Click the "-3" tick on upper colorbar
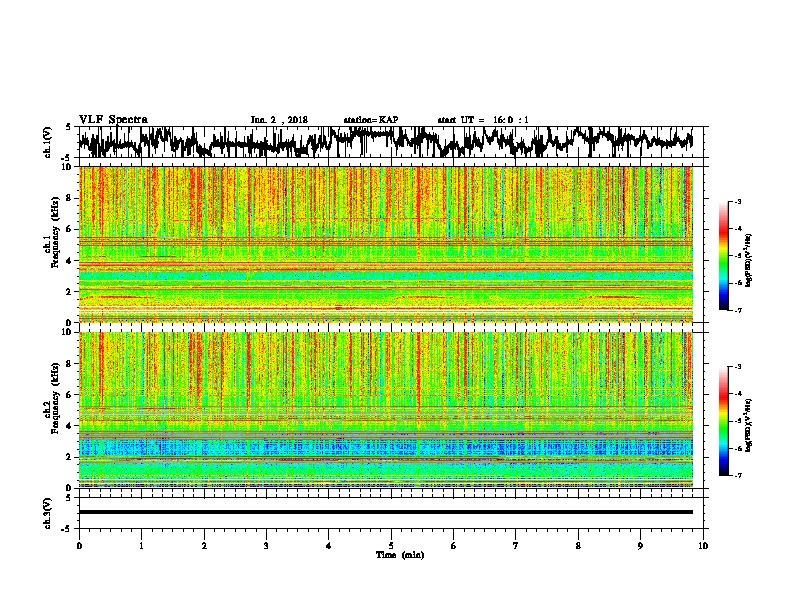 coord(738,202)
